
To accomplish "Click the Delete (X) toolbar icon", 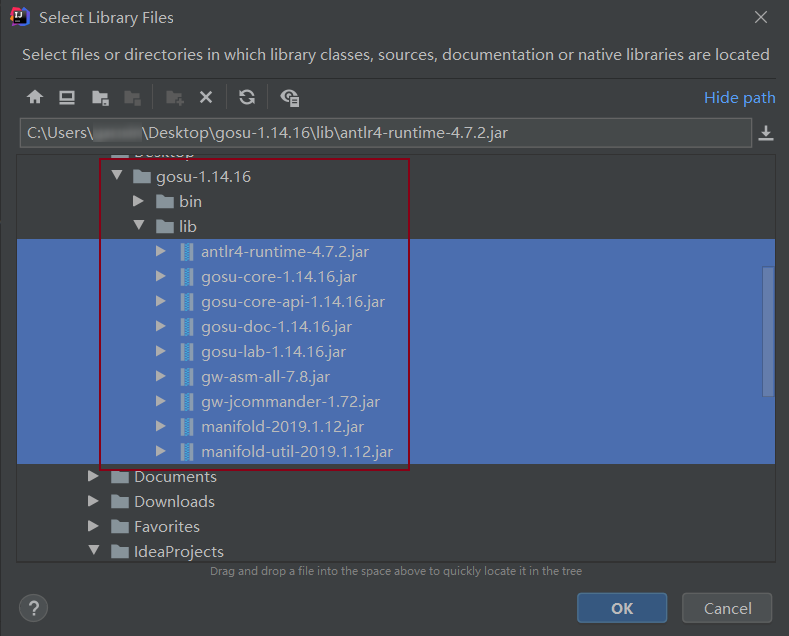I will (206, 97).
